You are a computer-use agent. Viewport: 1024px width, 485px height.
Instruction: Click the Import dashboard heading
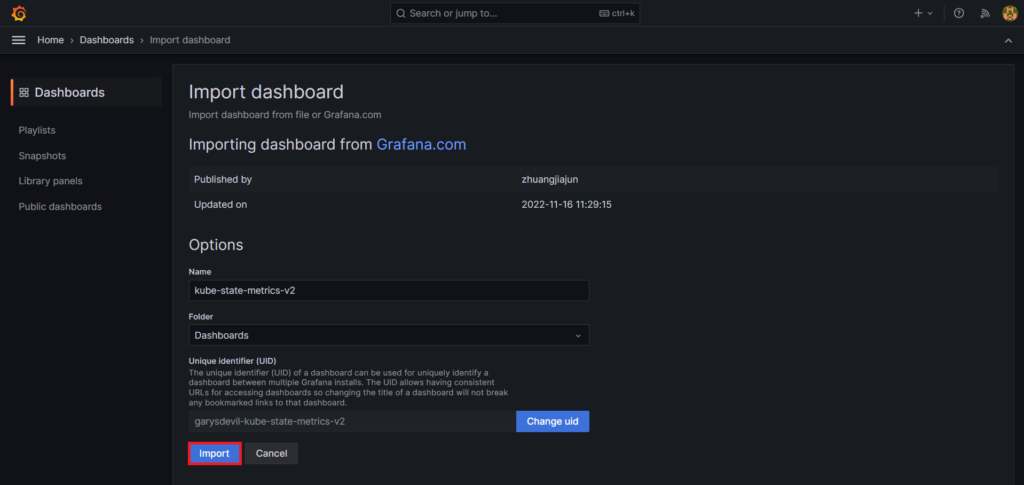click(x=266, y=92)
